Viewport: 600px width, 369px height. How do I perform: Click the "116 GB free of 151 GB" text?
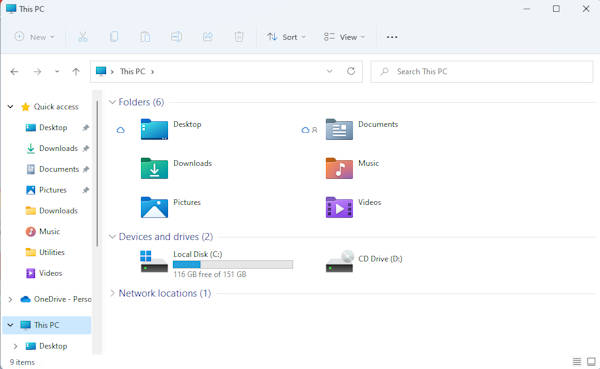click(x=210, y=274)
